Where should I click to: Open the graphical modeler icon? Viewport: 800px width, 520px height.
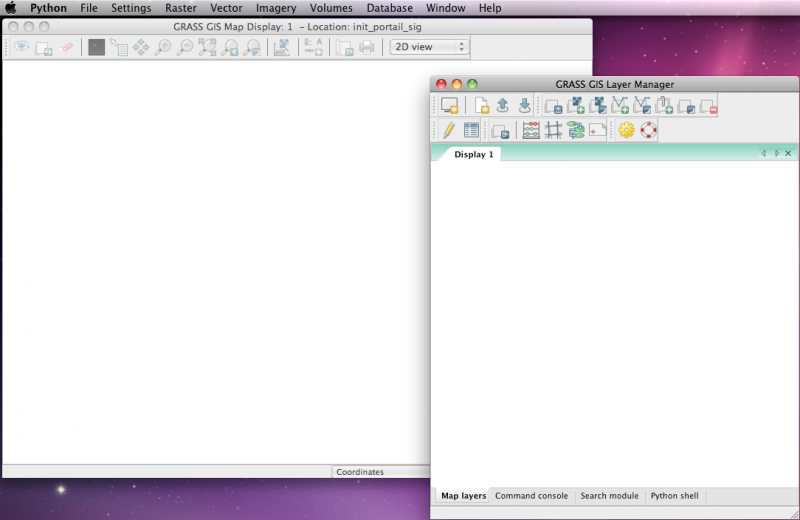click(576, 130)
